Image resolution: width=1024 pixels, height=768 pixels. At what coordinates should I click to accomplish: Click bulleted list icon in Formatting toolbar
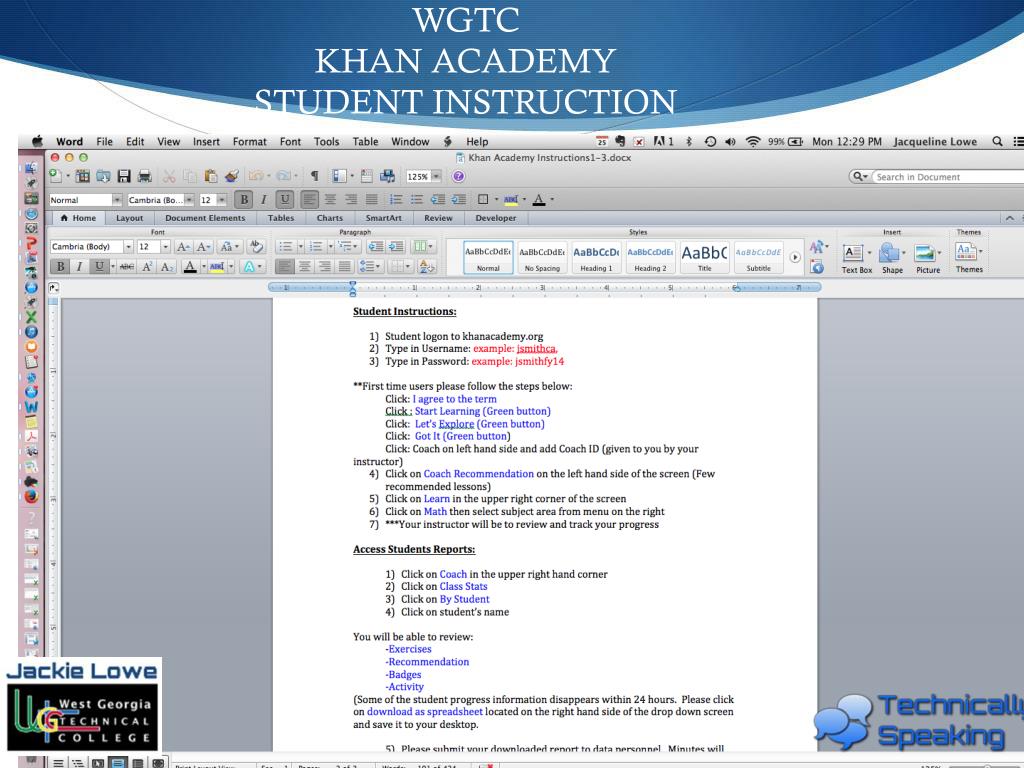(x=417, y=199)
